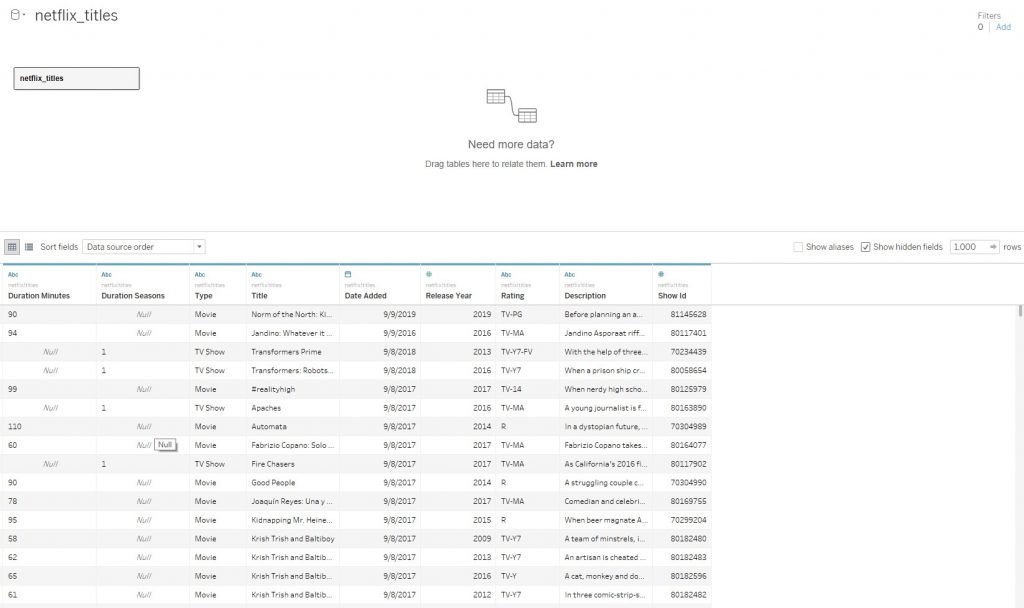Select the Duration Minutes column header

pyautogui.click(x=50, y=285)
